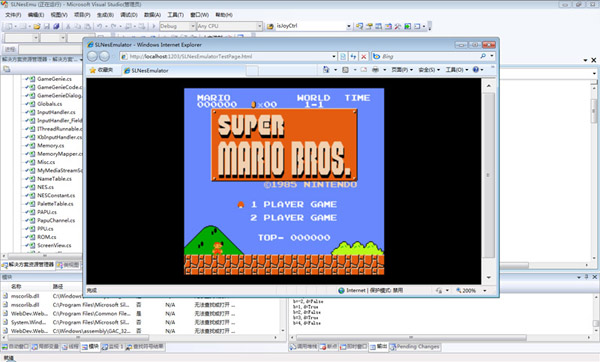
Task: Switch to the 输出 Output tab
Action: 378,347
